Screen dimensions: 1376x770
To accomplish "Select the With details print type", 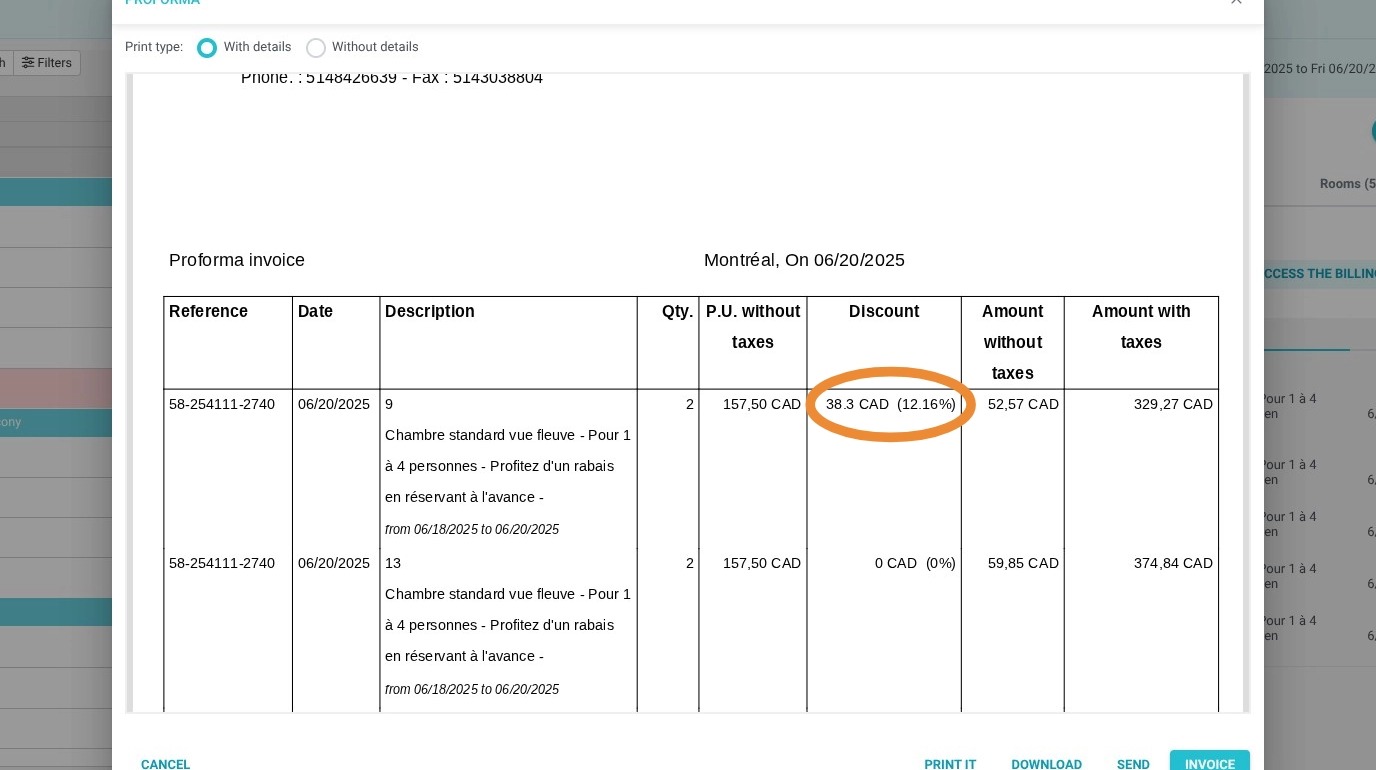I will pyautogui.click(x=207, y=47).
